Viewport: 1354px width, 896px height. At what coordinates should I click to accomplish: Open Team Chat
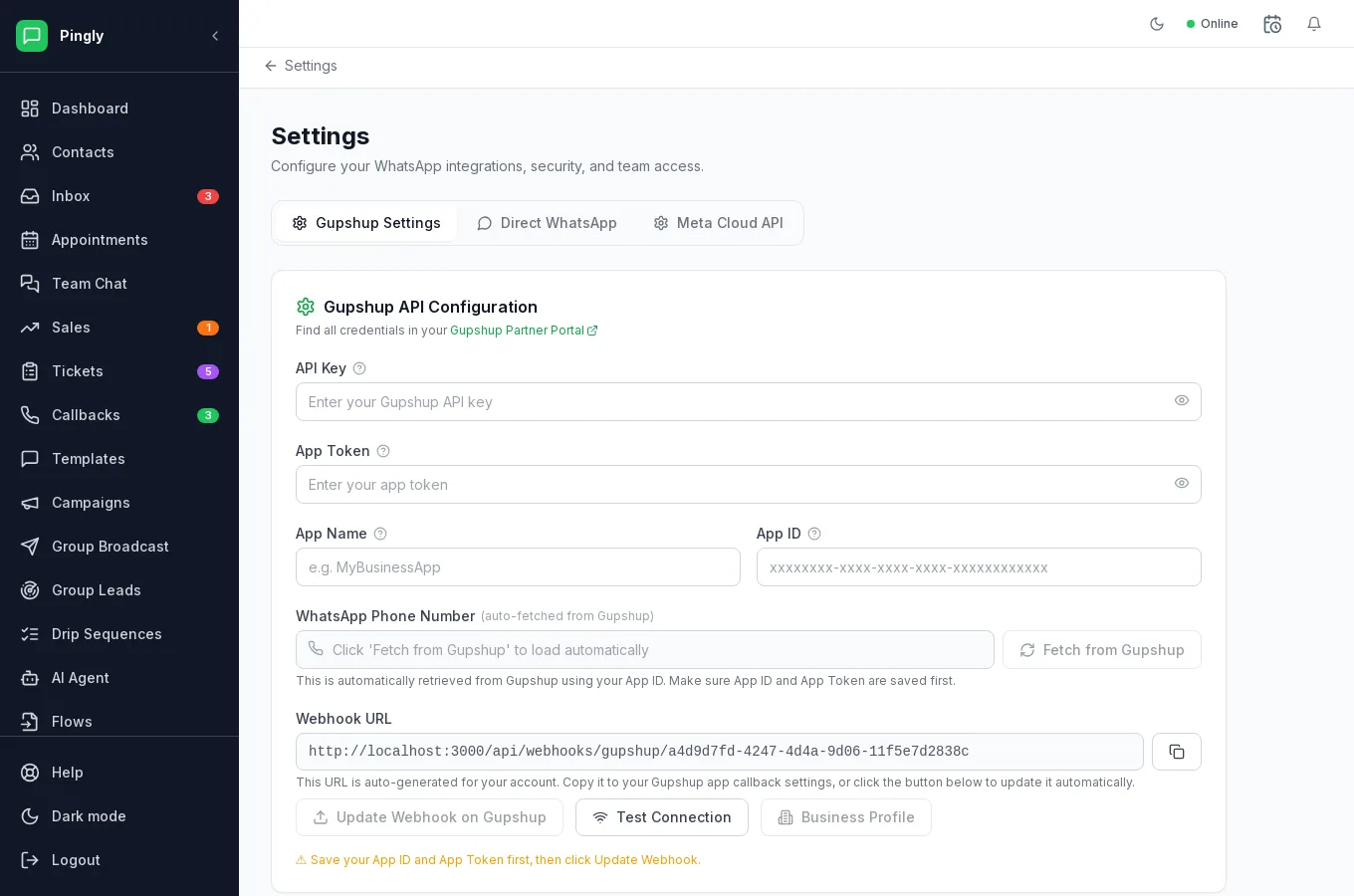pos(119,284)
